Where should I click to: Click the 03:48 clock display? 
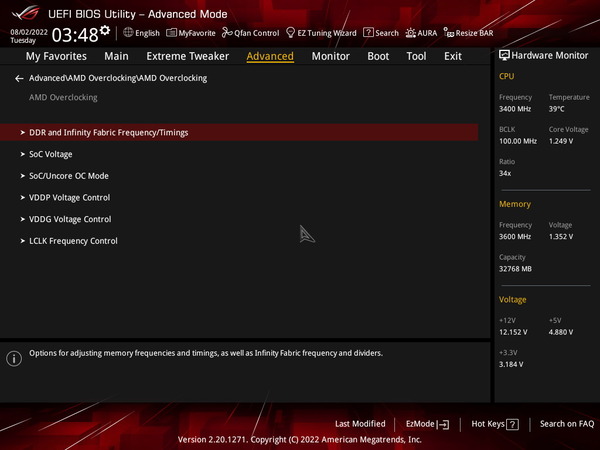tap(75, 35)
